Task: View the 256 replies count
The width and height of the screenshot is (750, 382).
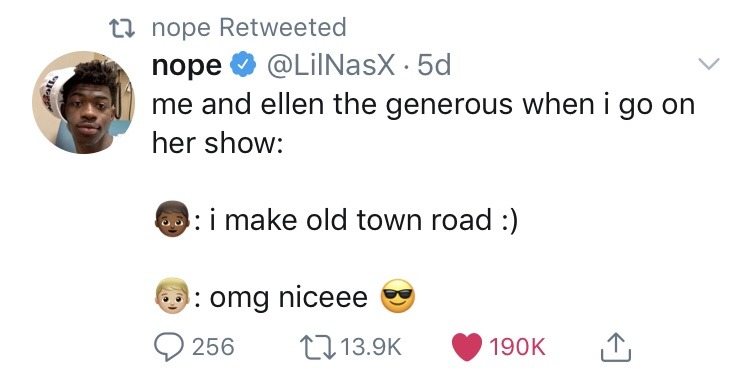Action: tap(213, 347)
